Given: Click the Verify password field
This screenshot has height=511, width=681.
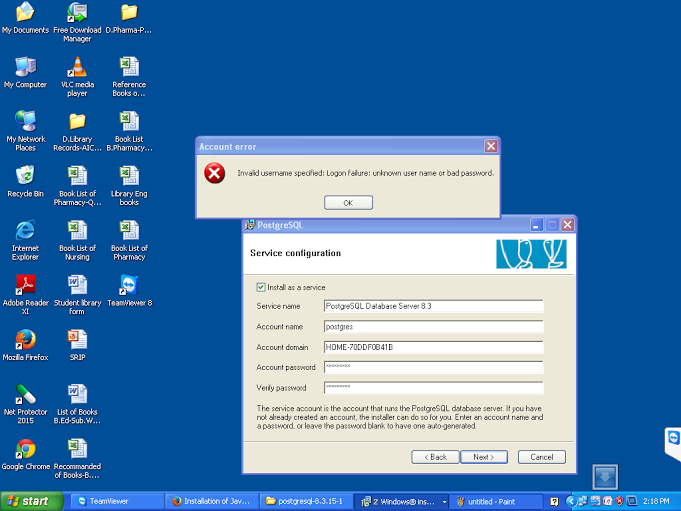Looking at the screenshot, I should (x=433, y=387).
